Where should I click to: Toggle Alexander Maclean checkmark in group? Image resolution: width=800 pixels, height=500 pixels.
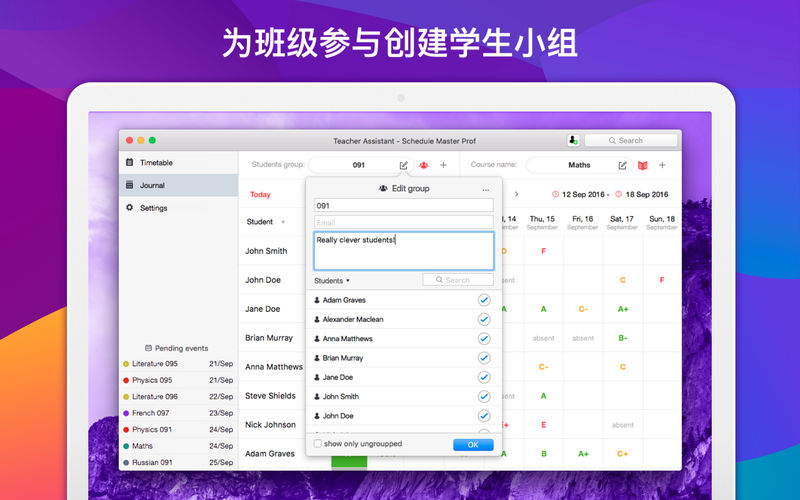click(484, 319)
